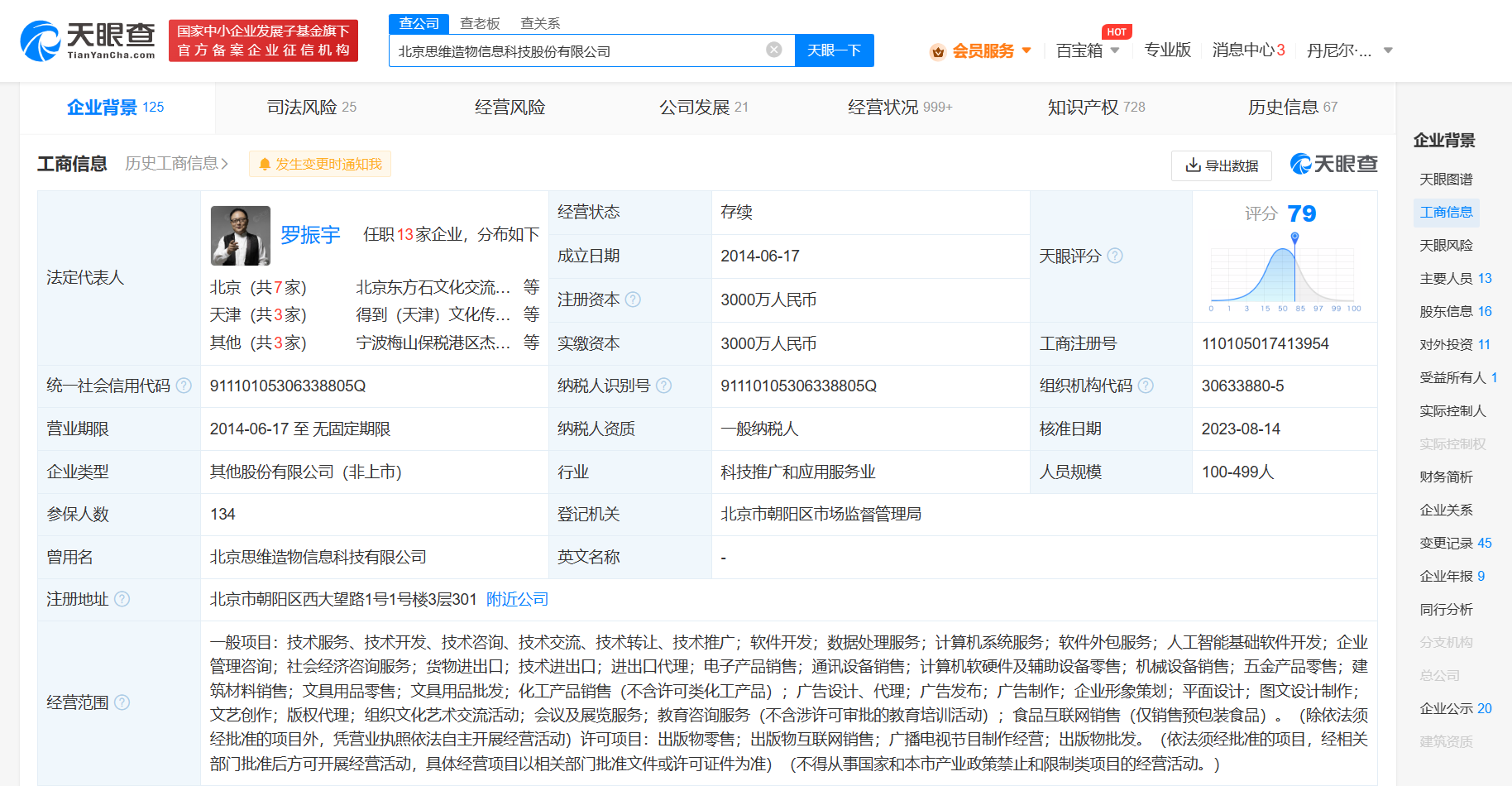The height and width of the screenshot is (786, 1512).
Task: Go to 企业关系 in sidebar
Action: pos(1446,510)
